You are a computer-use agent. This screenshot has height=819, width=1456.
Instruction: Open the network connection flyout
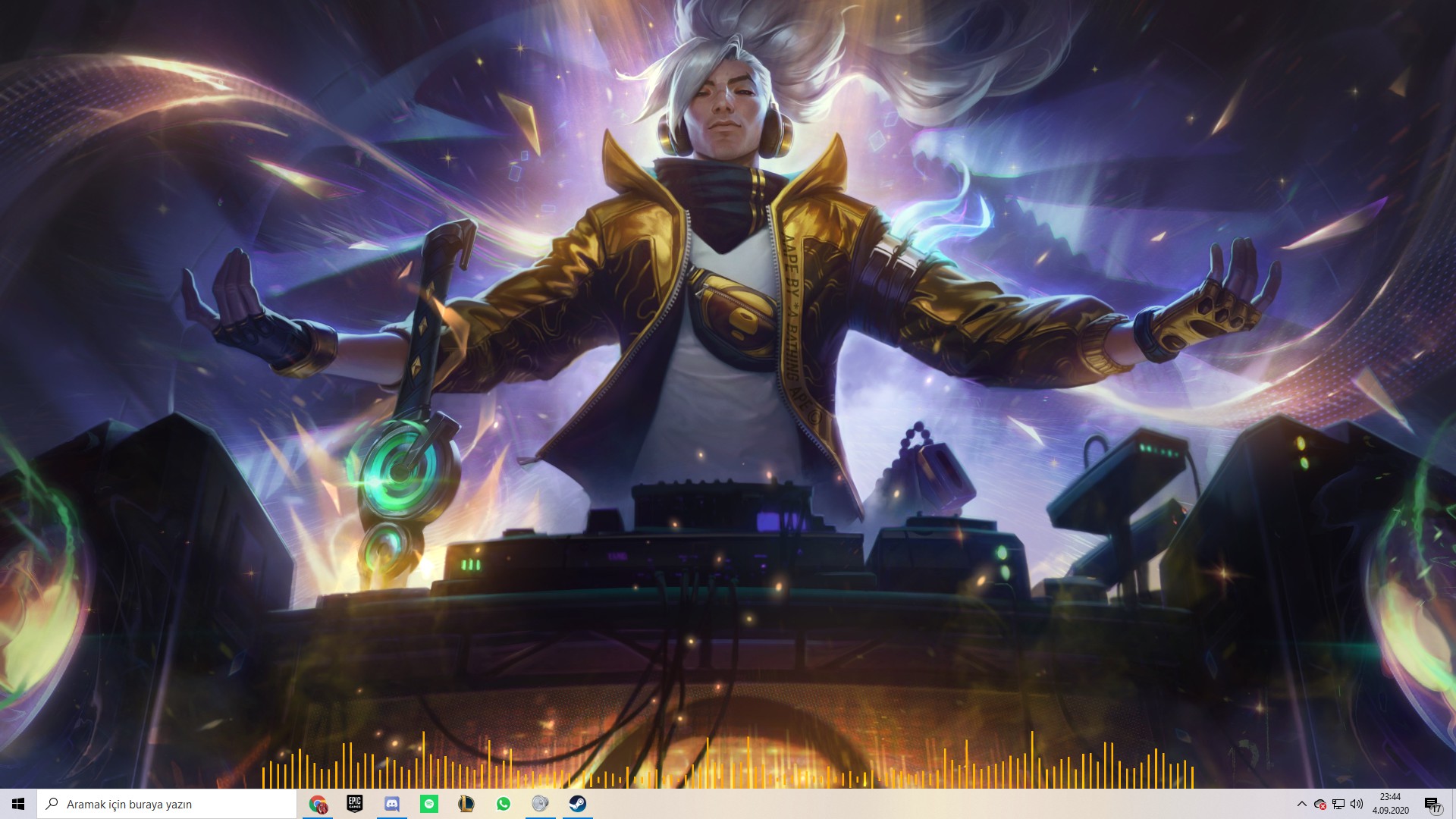(1338, 805)
